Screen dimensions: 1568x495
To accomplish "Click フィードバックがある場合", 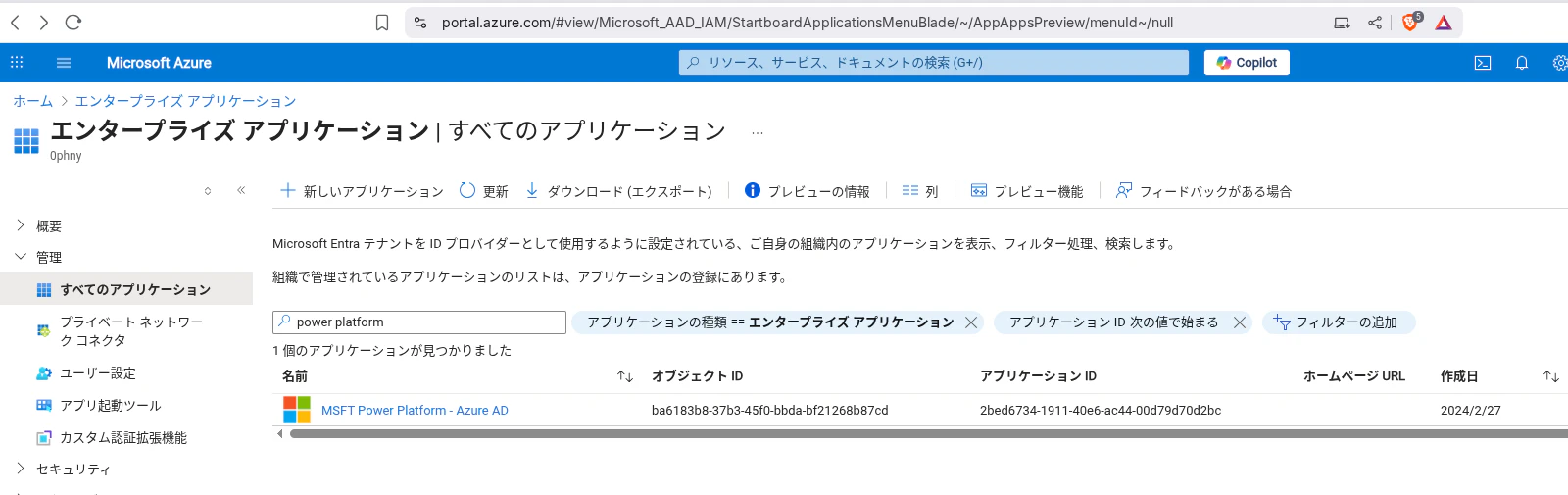I will tap(1203, 191).
